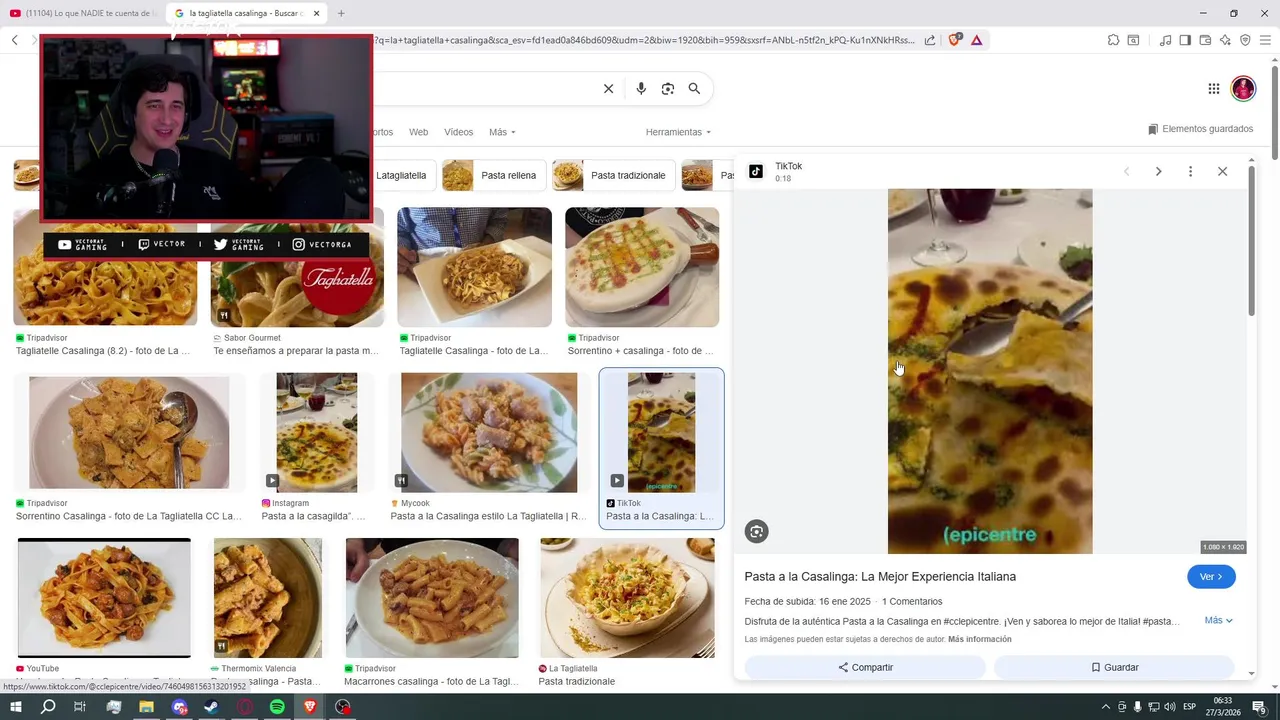Filter by the Pasta rellena chip
Viewport: 1280px width, 720px height.
point(493,175)
